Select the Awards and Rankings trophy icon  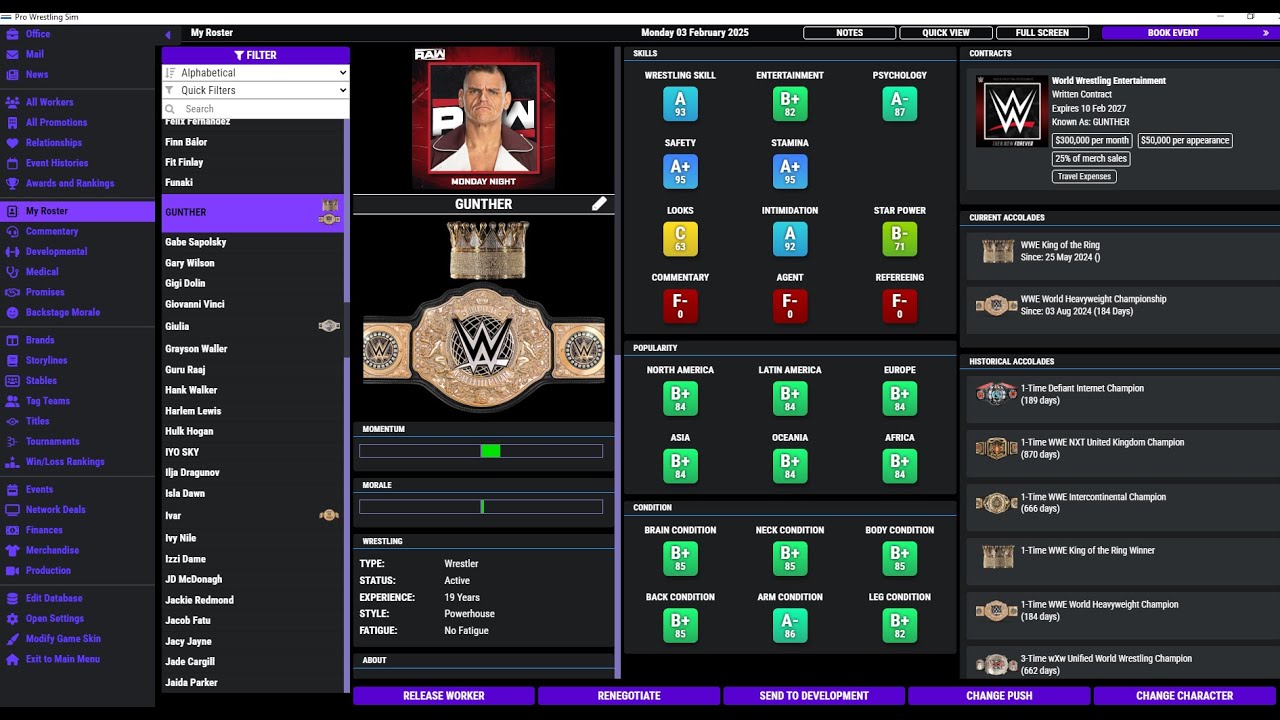pyautogui.click(x=12, y=183)
